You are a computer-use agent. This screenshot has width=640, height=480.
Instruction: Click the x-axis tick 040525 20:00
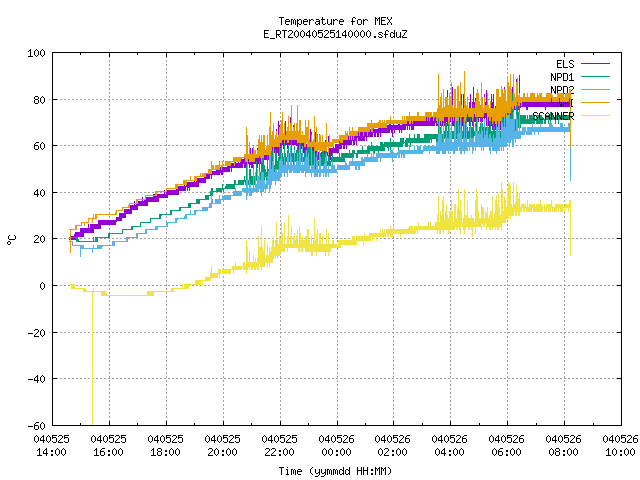tap(222, 446)
